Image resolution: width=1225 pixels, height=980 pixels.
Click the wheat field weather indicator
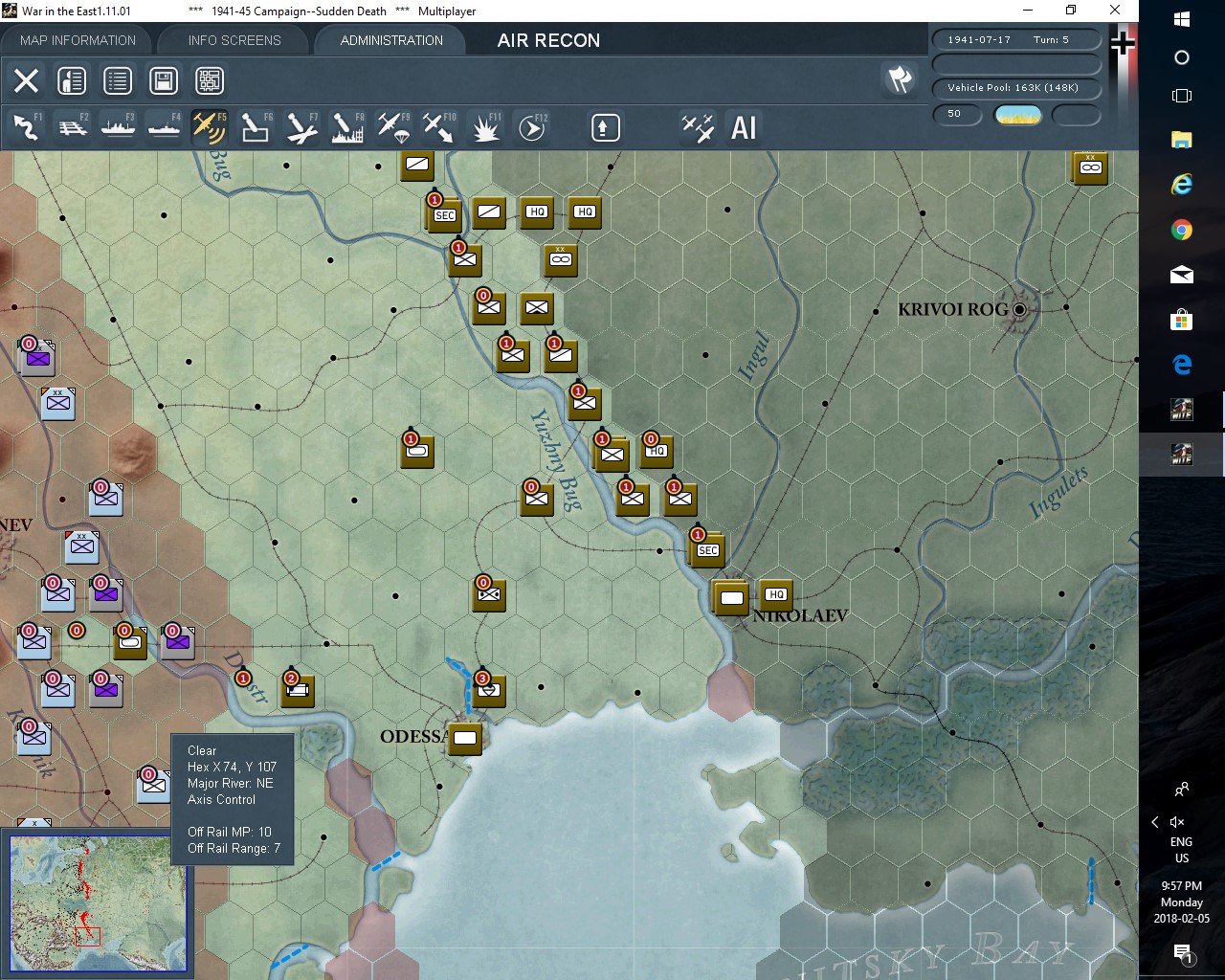tap(1017, 115)
